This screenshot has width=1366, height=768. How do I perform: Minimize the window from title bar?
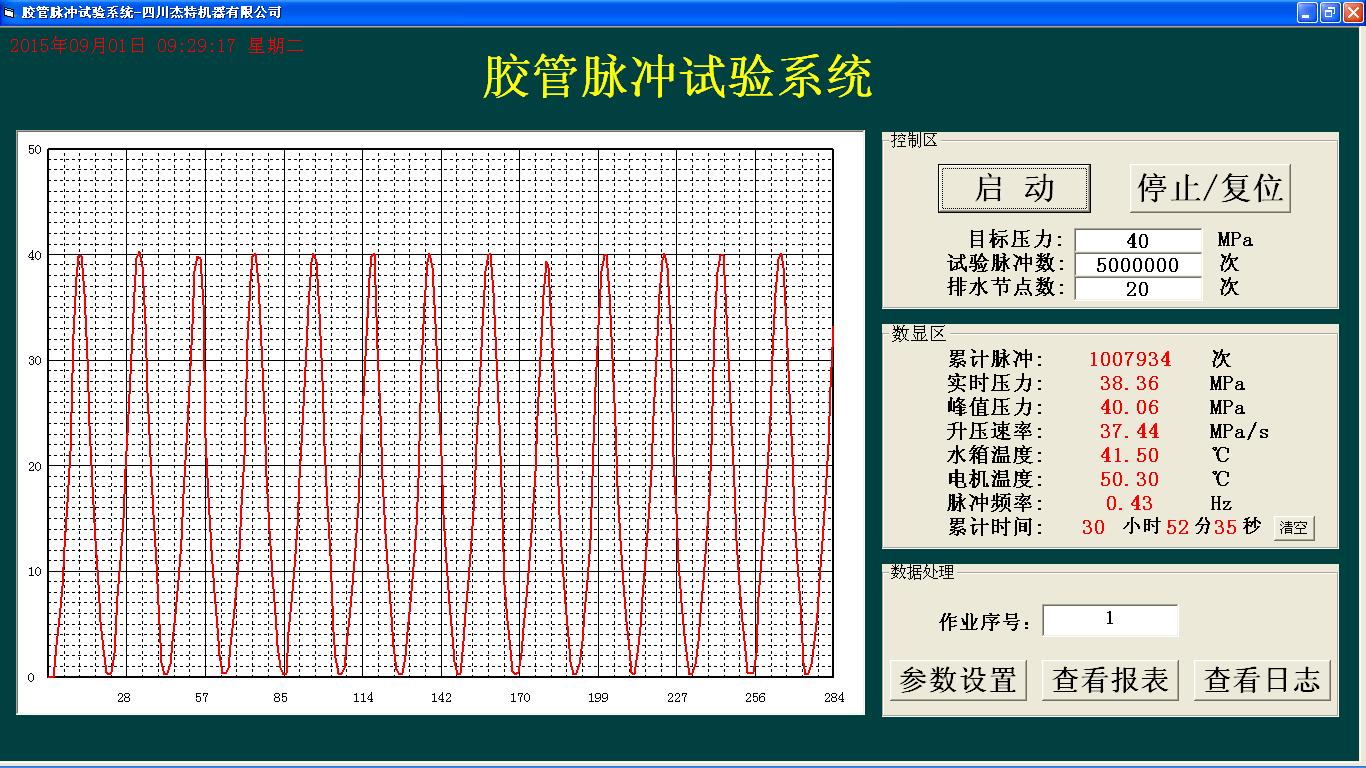(1307, 12)
